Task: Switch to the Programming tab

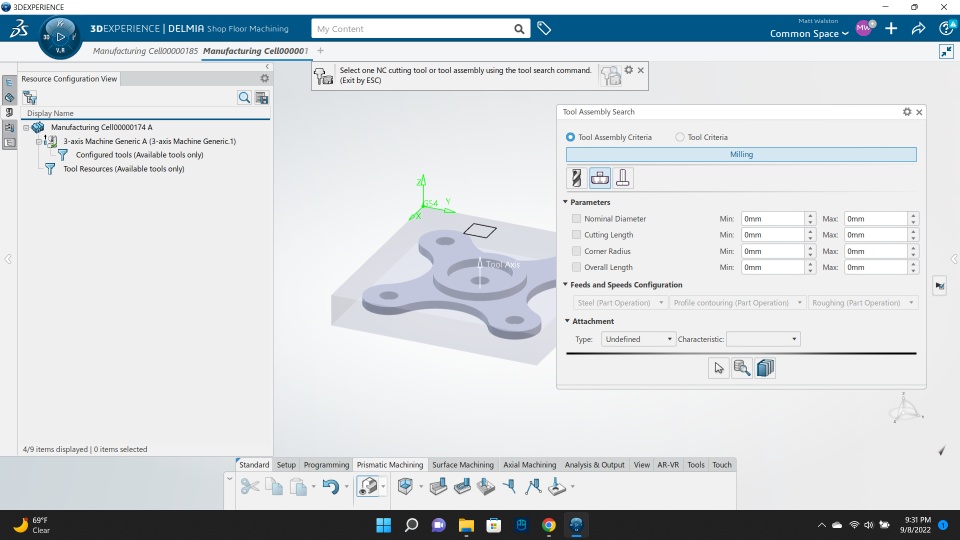Action: pyautogui.click(x=326, y=465)
